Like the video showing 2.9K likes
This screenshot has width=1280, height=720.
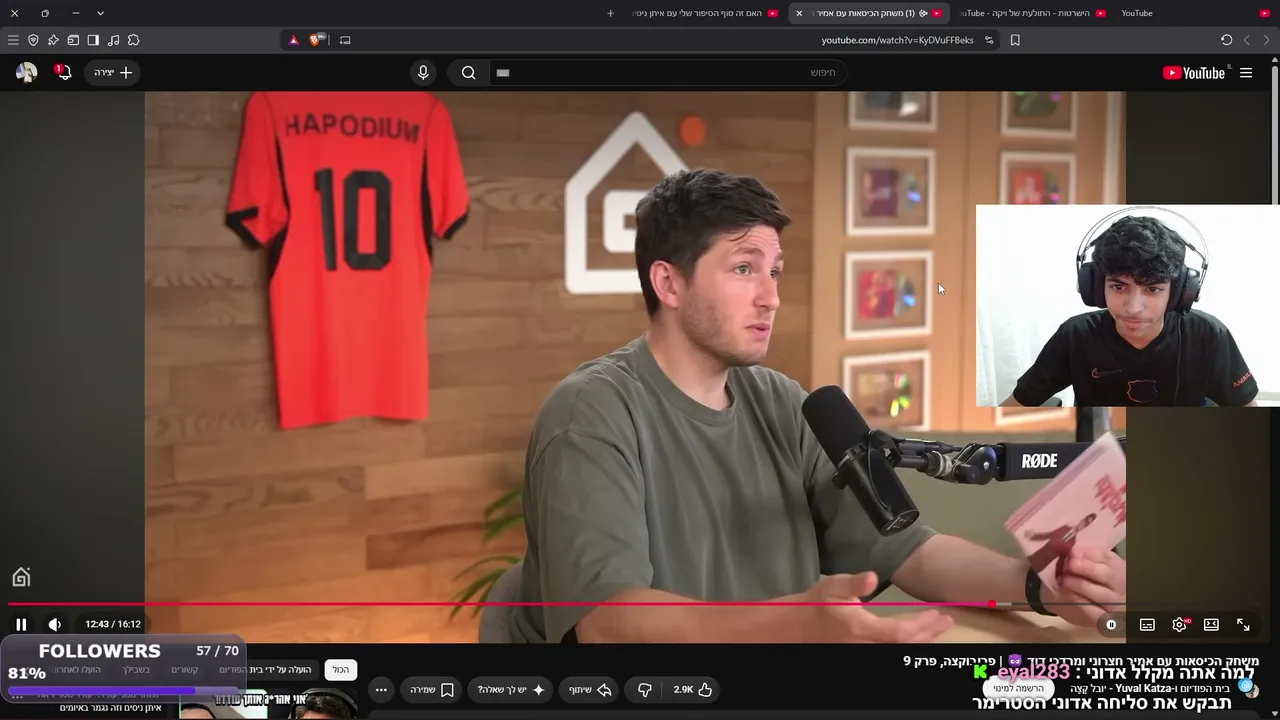click(693, 689)
